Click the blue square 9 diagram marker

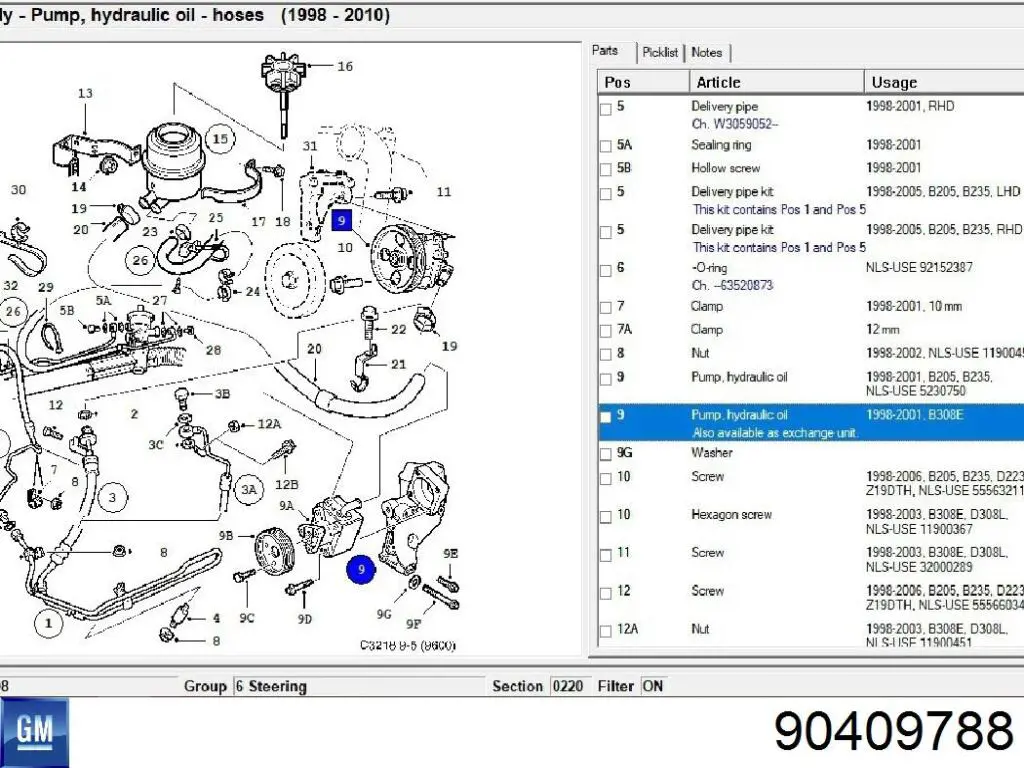coord(342,220)
